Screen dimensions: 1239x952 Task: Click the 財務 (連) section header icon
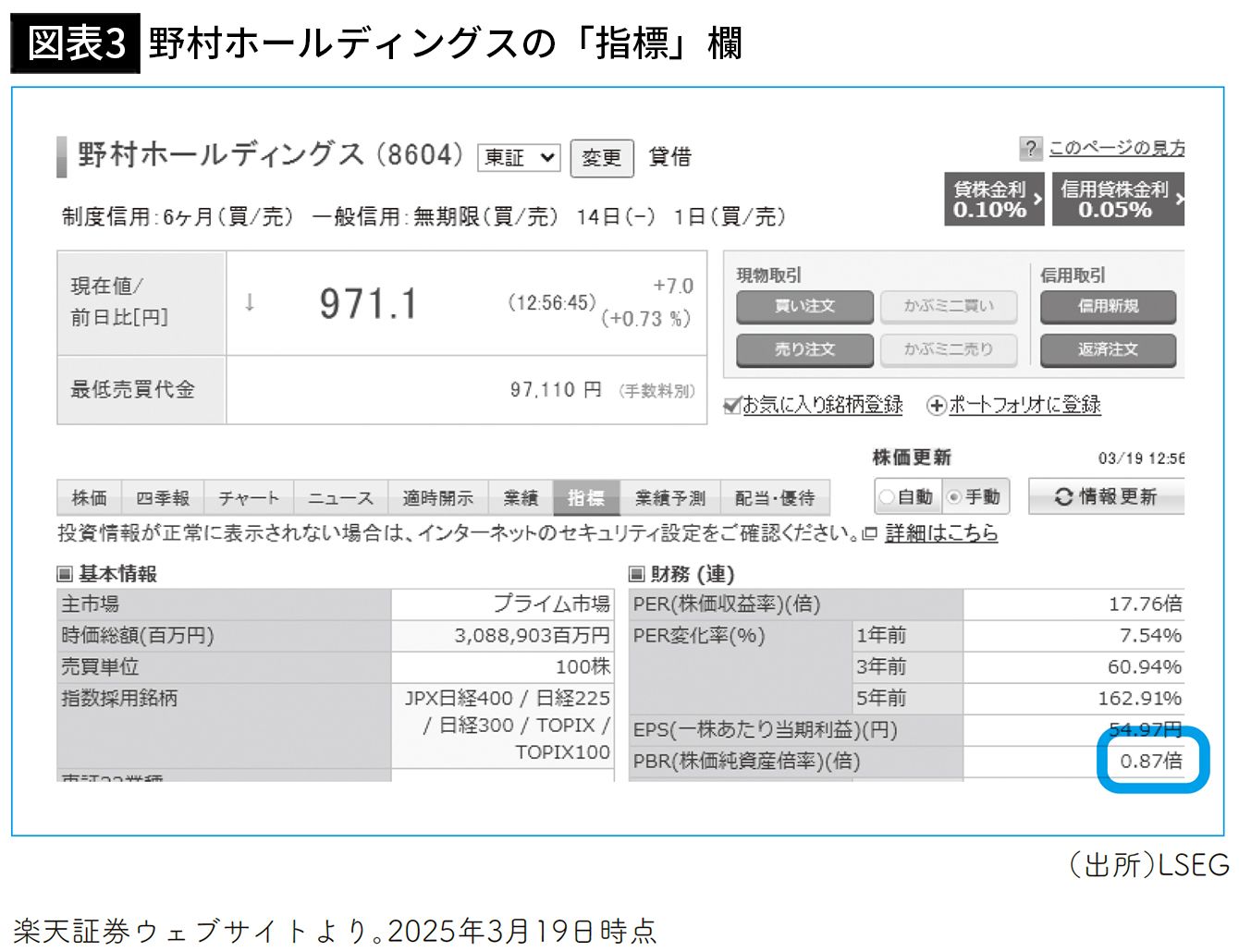tap(637, 575)
